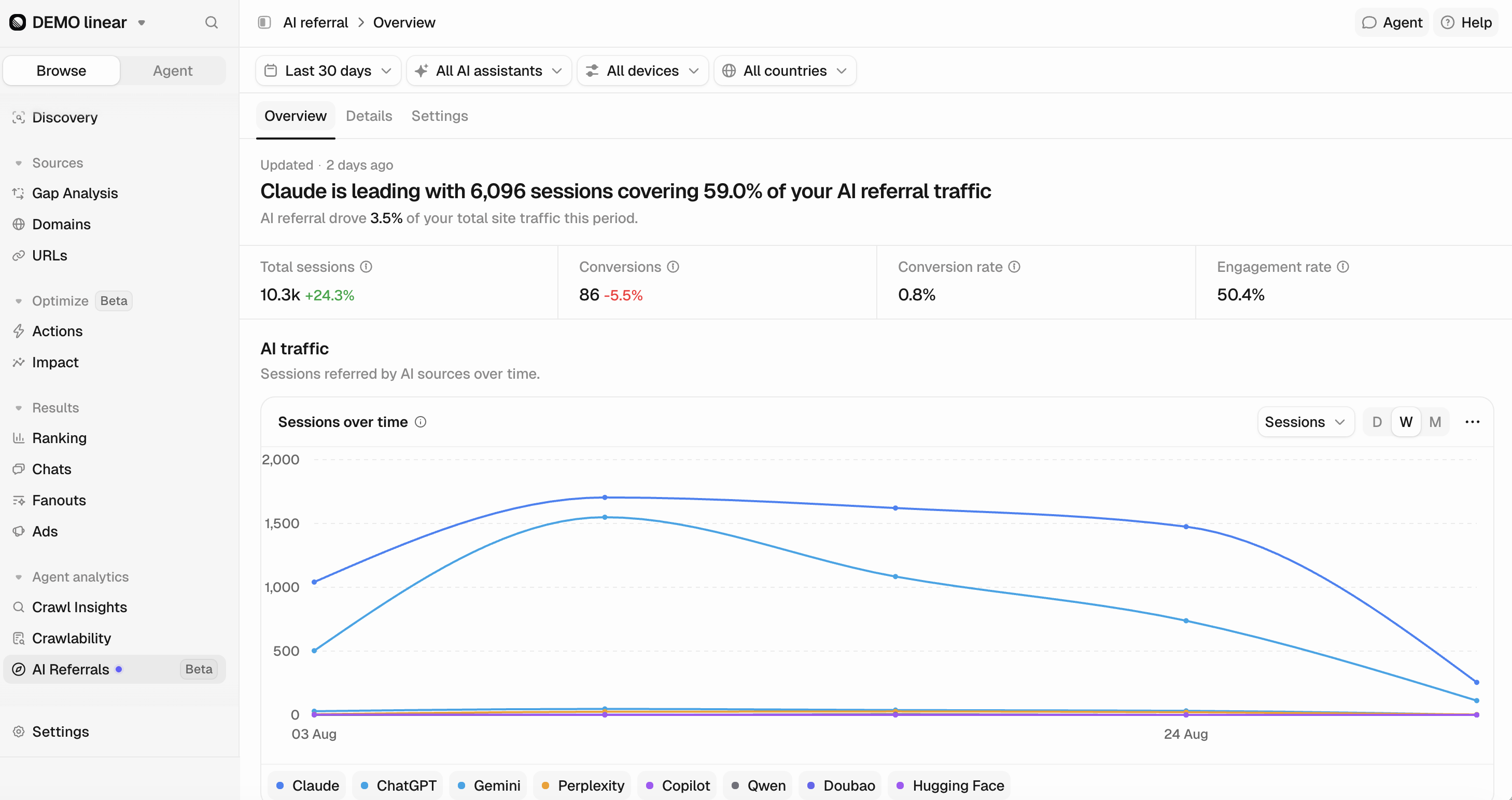
Task: Switch to the Details tab
Action: coord(369,116)
